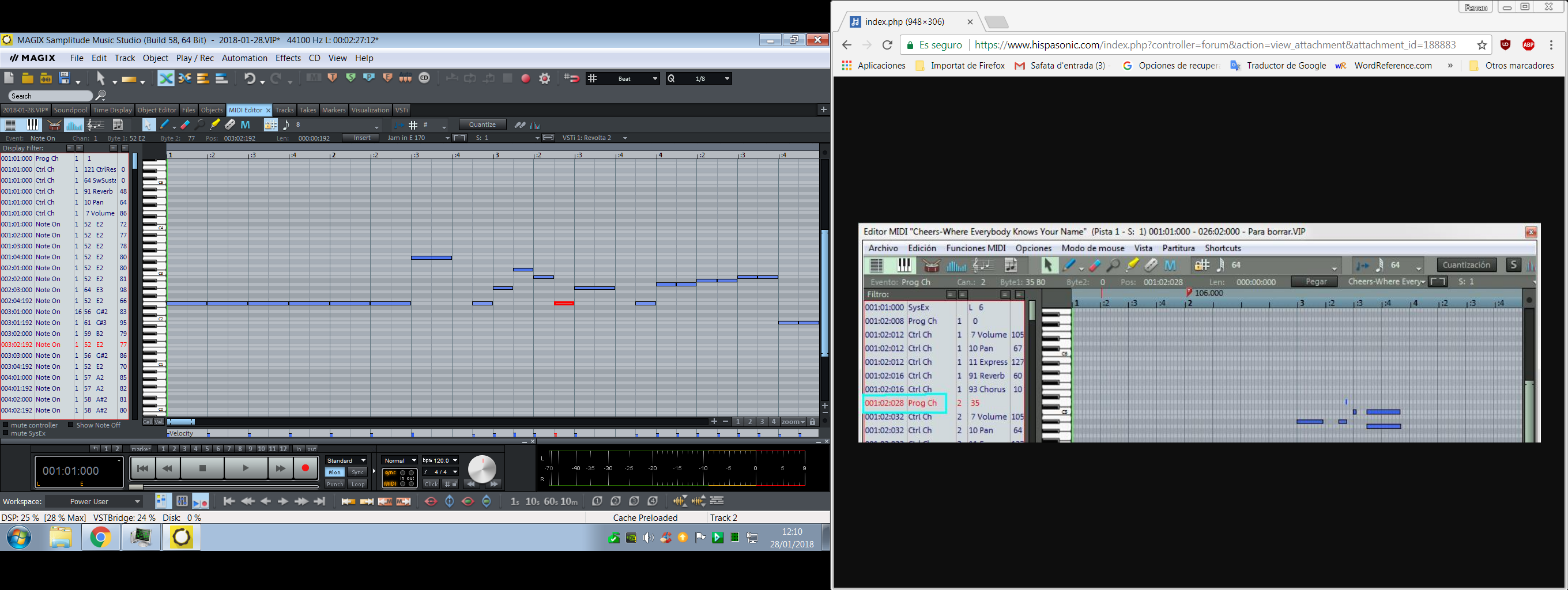Enable the mute SysEx checkbox
The height and width of the screenshot is (590, 1568).
tap(6, 433)
